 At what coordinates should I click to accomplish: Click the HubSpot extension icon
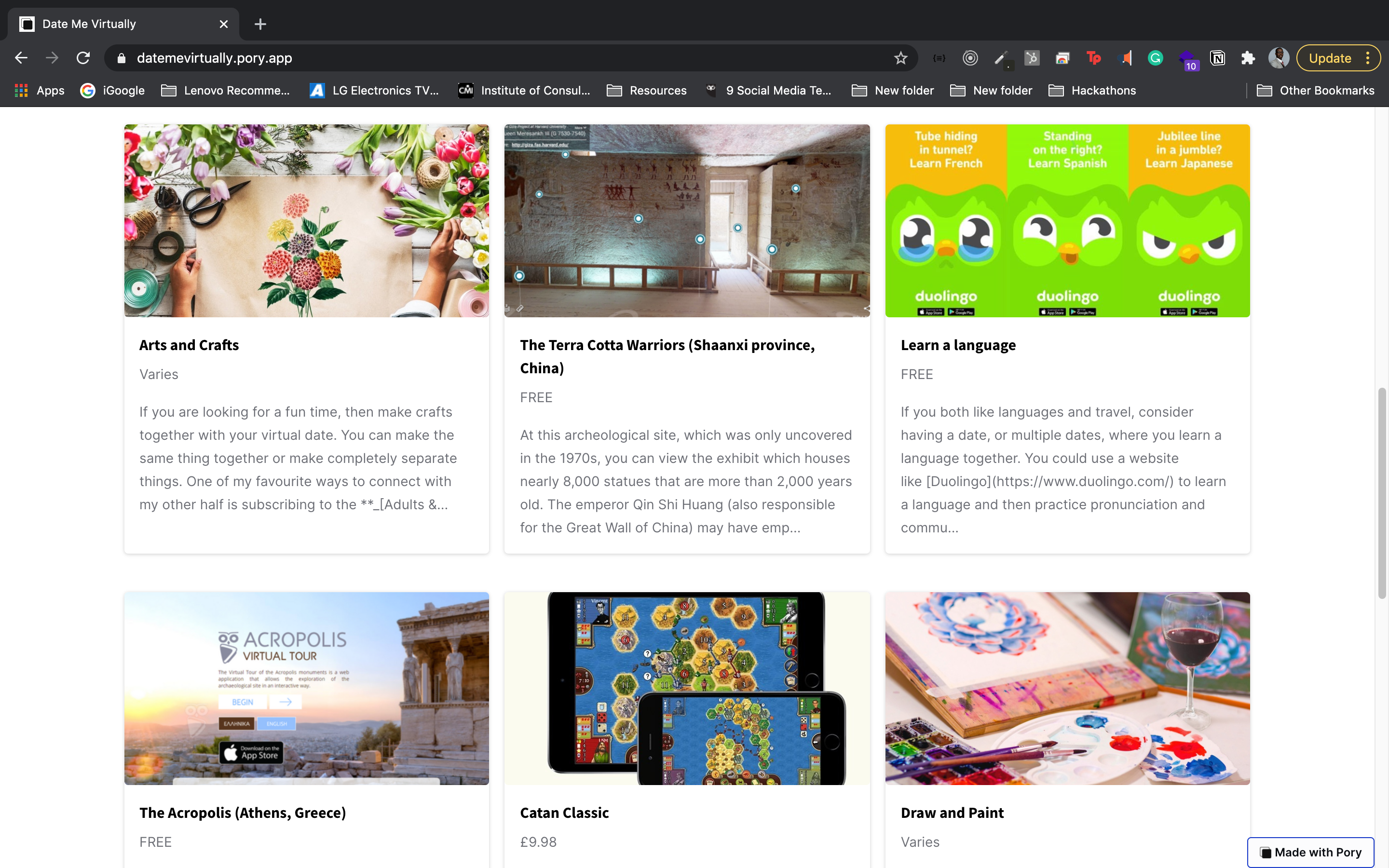[1032, 58]
